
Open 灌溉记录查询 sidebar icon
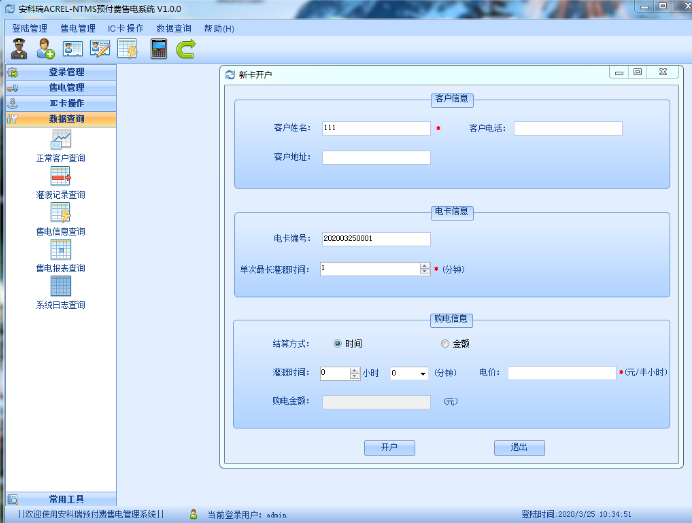coord(61,176)
